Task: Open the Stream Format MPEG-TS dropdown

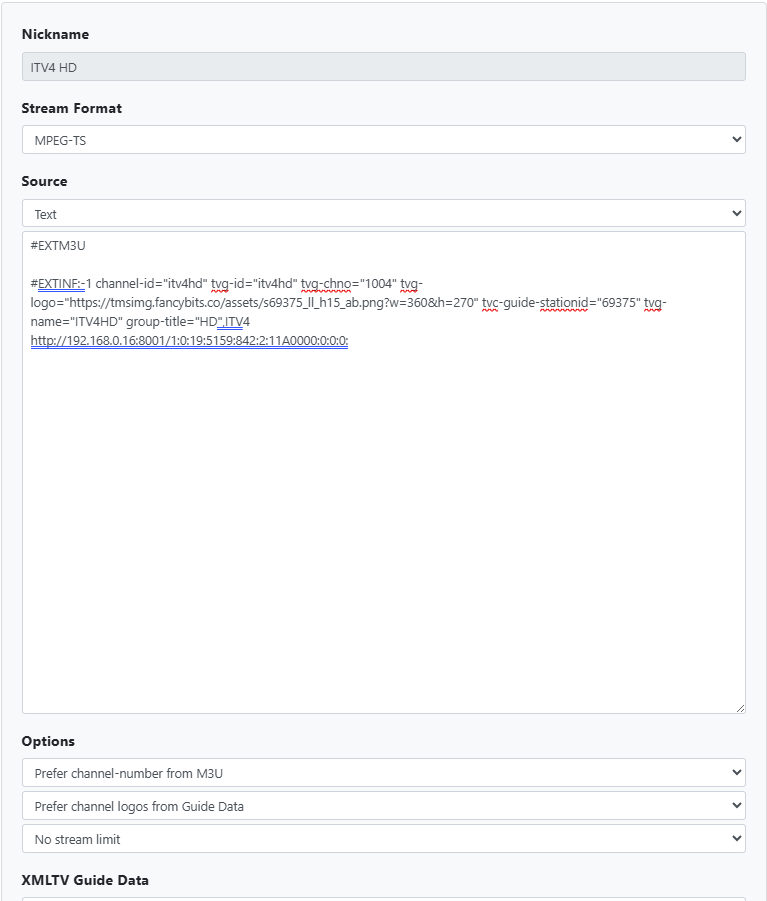Action: [x=383, y=140]
